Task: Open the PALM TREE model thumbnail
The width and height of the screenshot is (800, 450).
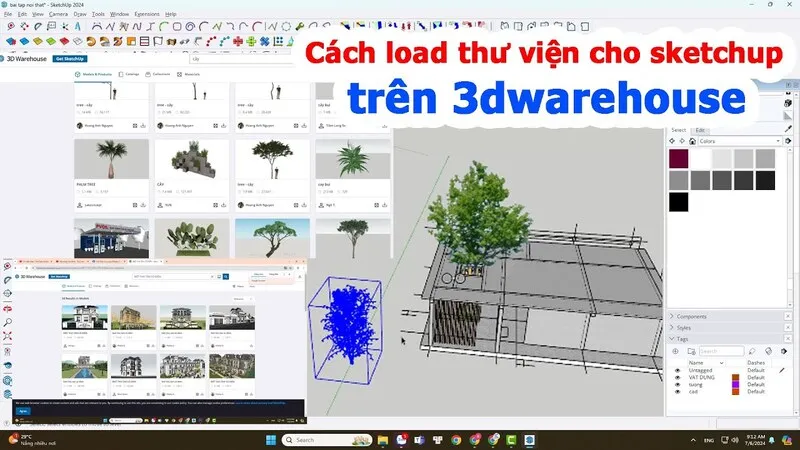Action: pyautogui.click(x=111, y=159)
